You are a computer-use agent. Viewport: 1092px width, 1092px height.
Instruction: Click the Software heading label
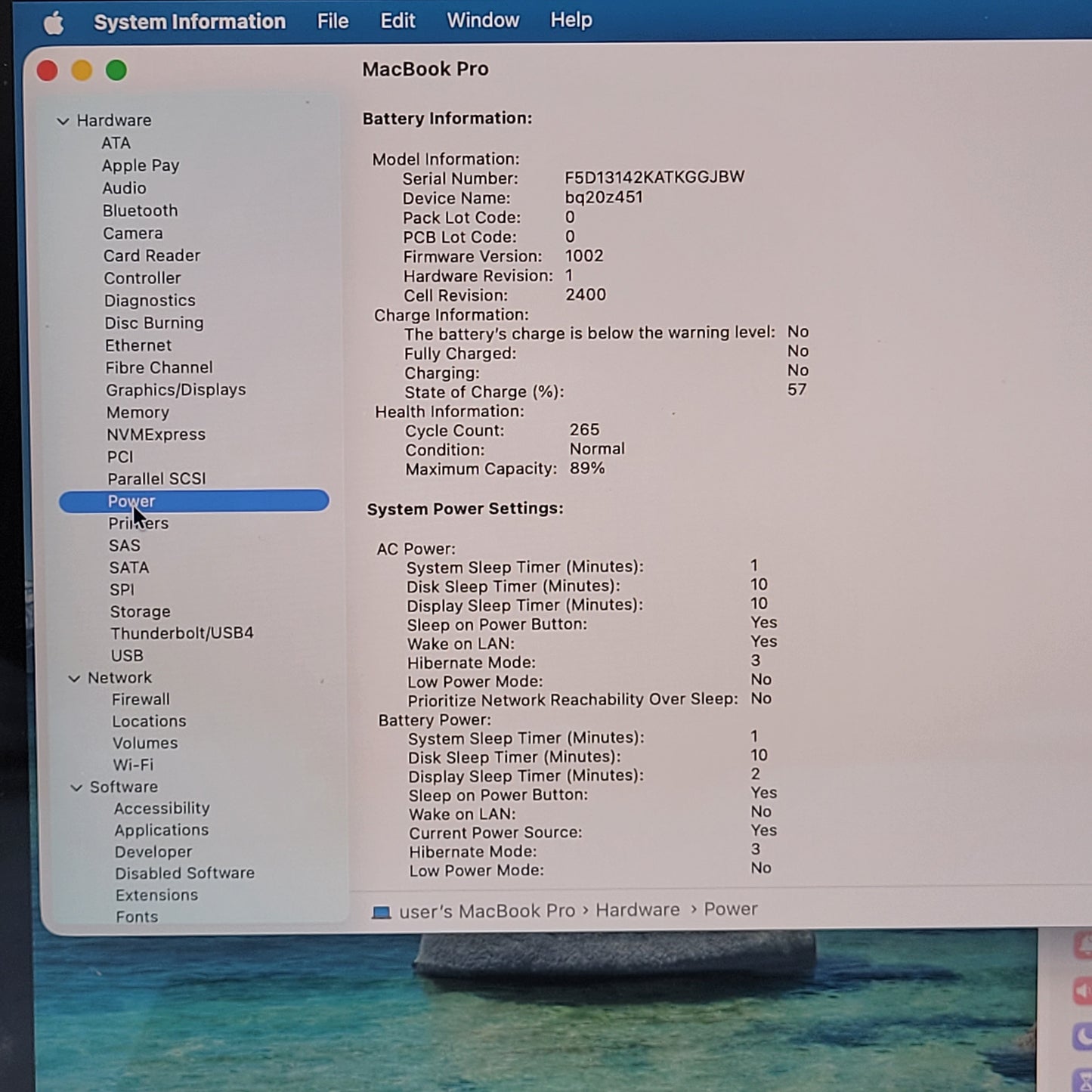point(124,787)
